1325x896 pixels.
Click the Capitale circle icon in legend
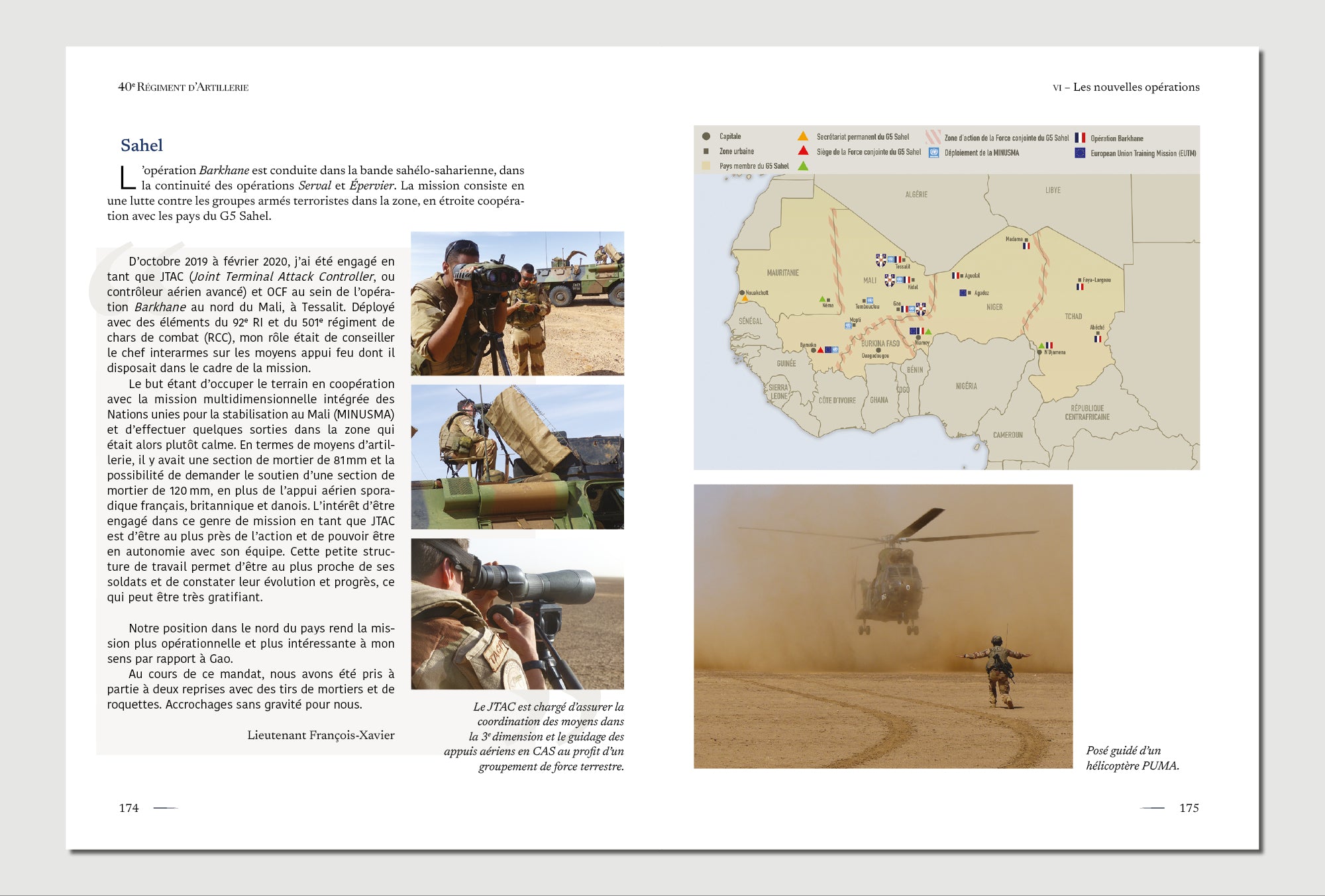click(x=706, y=136)
